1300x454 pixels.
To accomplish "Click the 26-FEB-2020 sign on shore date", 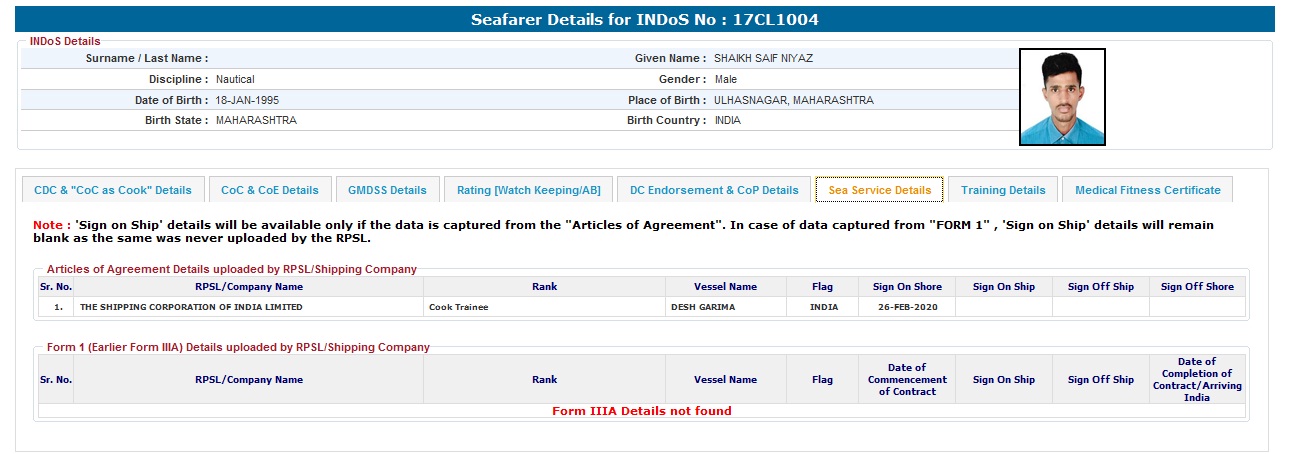I will (906, 307).
